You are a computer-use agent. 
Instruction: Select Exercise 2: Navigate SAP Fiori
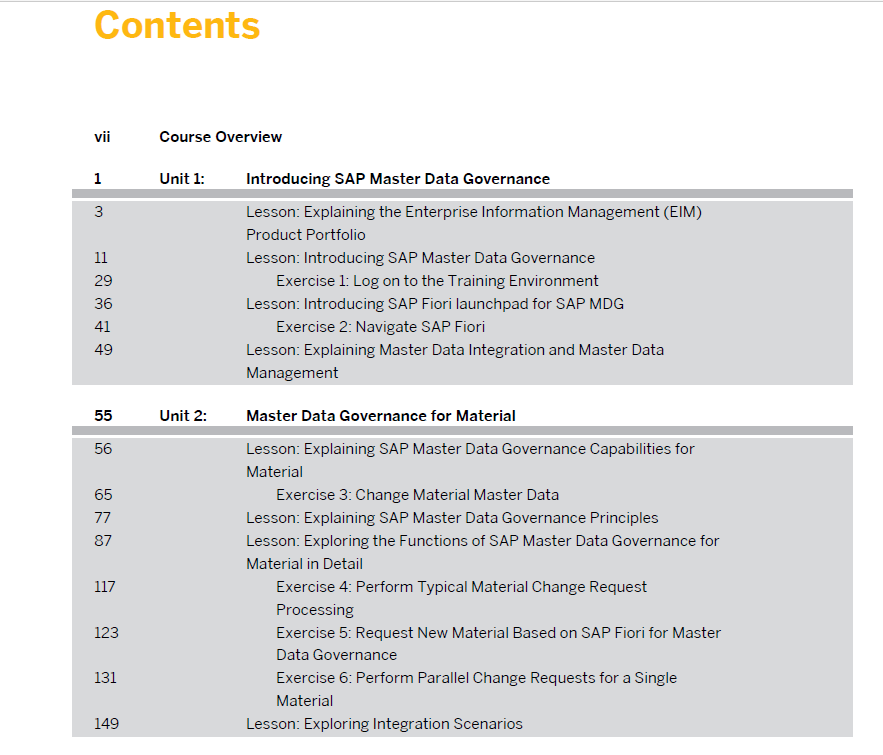[380, 327]
